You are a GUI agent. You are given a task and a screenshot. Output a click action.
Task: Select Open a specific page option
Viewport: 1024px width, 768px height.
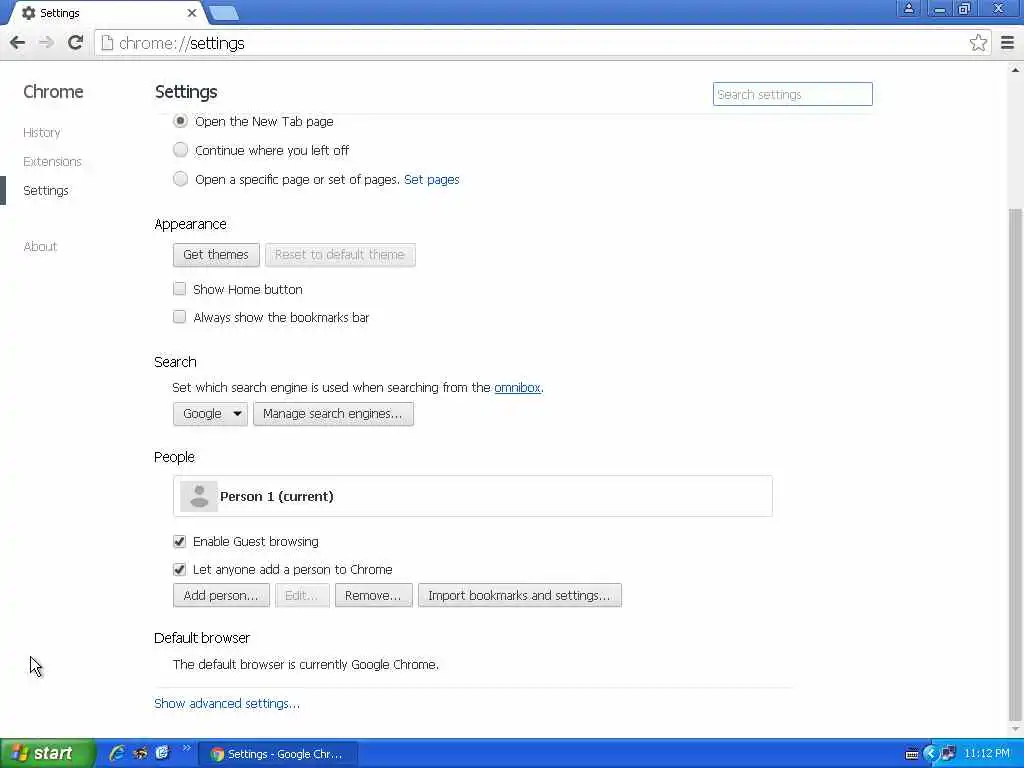(x=180, y=178)
